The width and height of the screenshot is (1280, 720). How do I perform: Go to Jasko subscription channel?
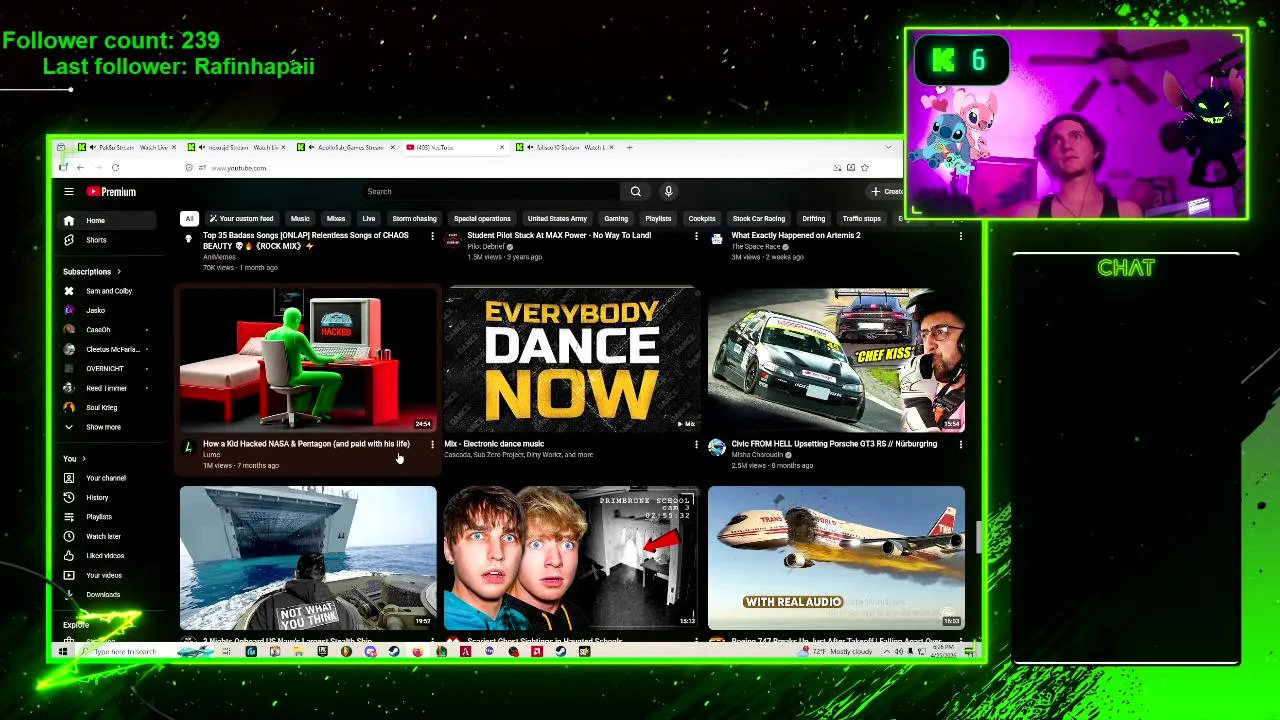click(x=108, y=310)
